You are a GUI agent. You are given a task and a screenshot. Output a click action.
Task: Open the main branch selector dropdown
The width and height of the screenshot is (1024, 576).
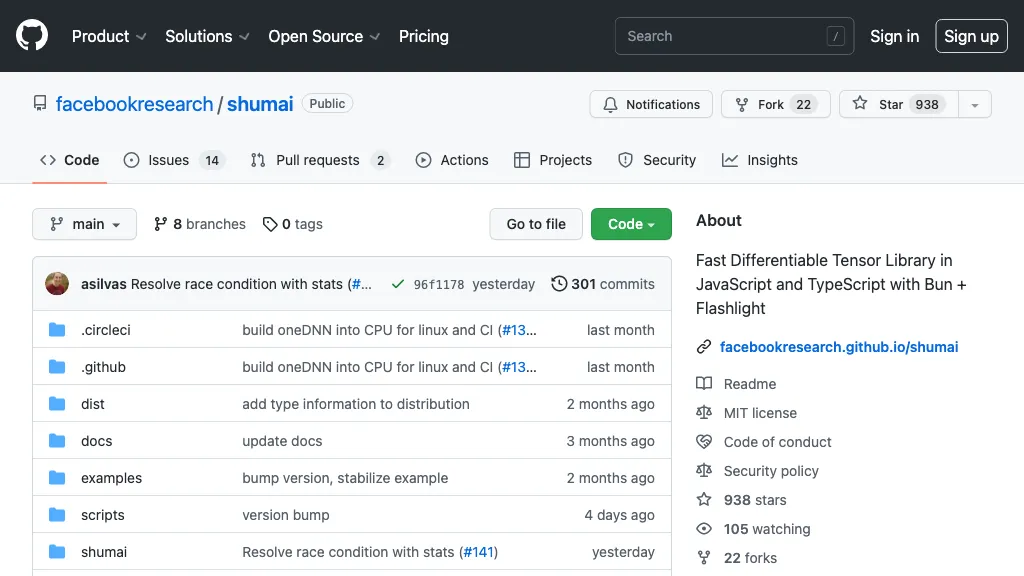84,224
